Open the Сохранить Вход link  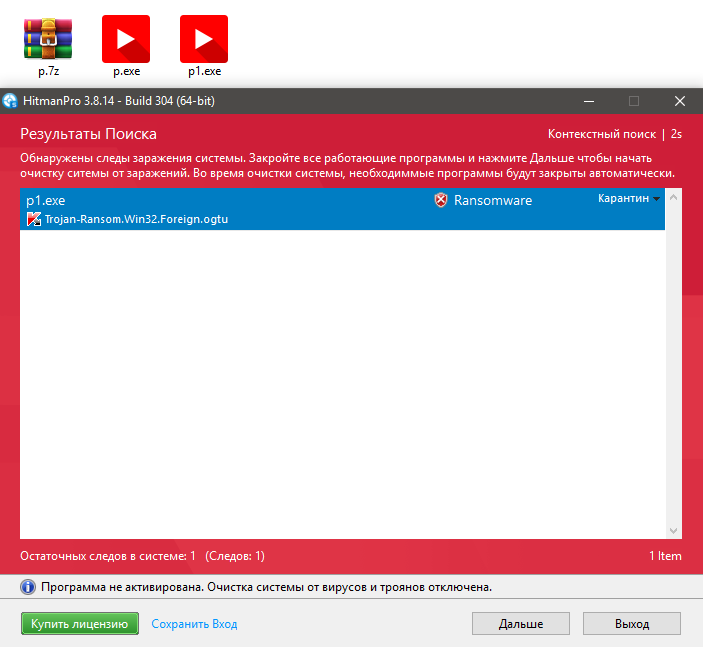coord(194,624)
